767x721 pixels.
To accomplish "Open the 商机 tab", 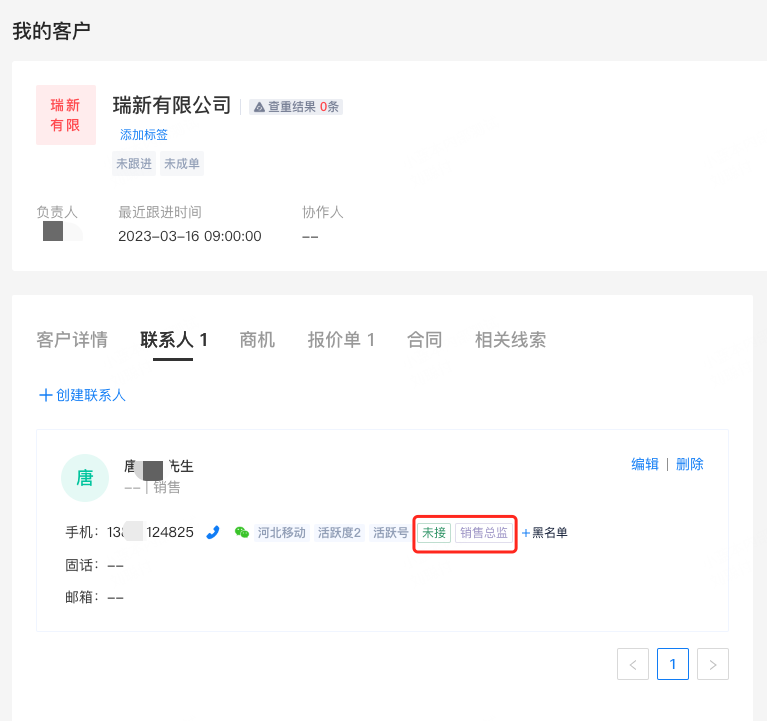I will tap(257, 340).
